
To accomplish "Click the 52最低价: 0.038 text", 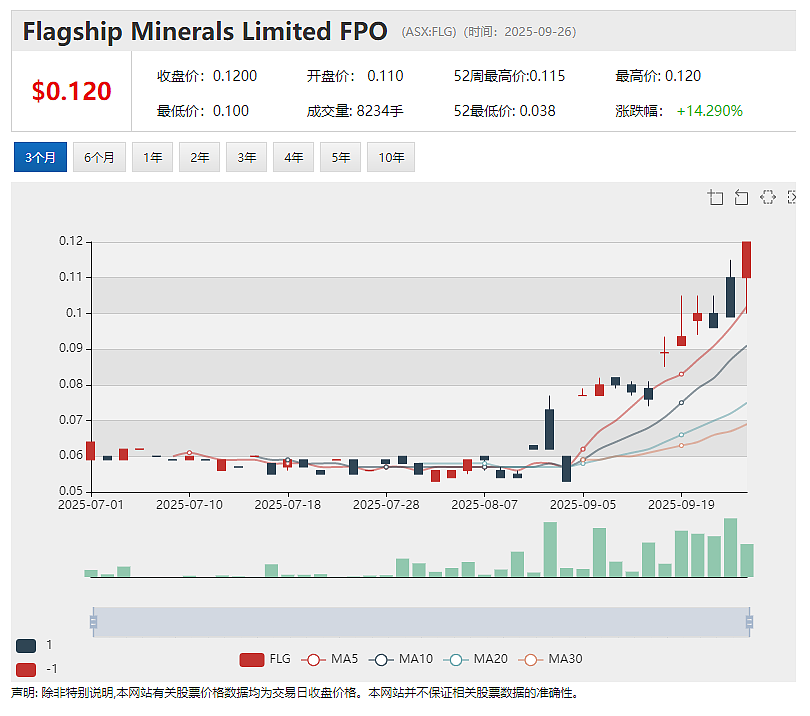I will coord(505,111).
